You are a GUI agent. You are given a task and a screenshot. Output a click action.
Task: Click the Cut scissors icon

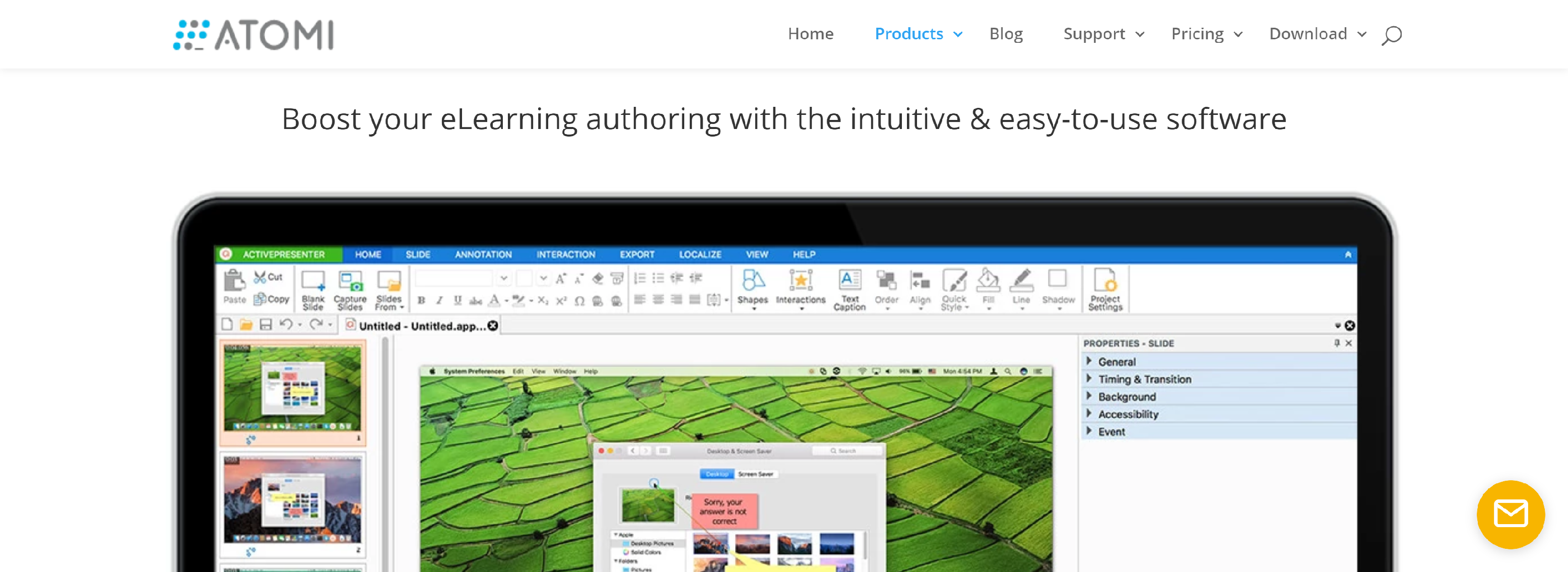260,277
